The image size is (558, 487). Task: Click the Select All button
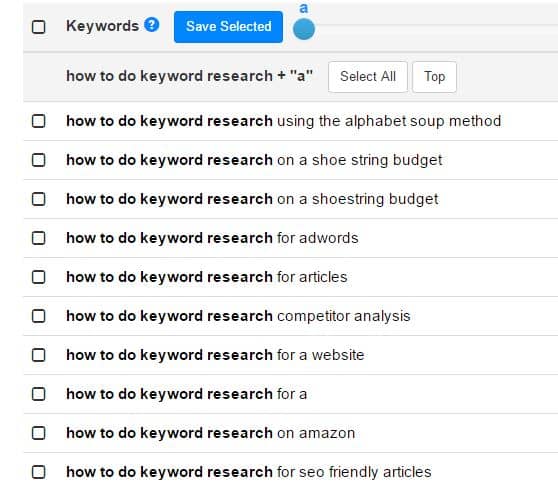pyautogui.click(x=368, y=77)
